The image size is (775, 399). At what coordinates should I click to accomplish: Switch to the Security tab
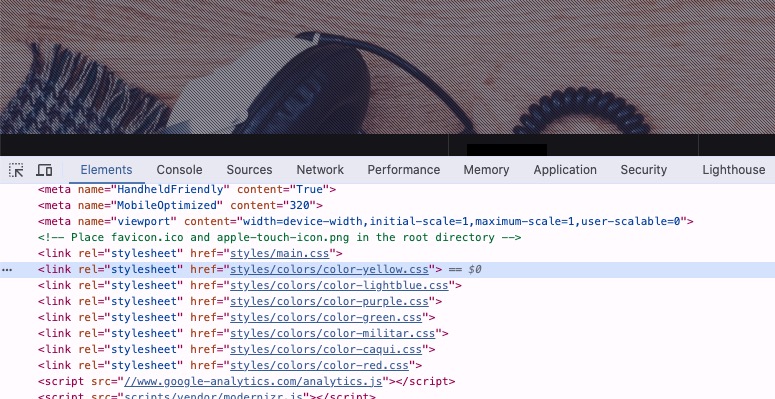(644, 170)
